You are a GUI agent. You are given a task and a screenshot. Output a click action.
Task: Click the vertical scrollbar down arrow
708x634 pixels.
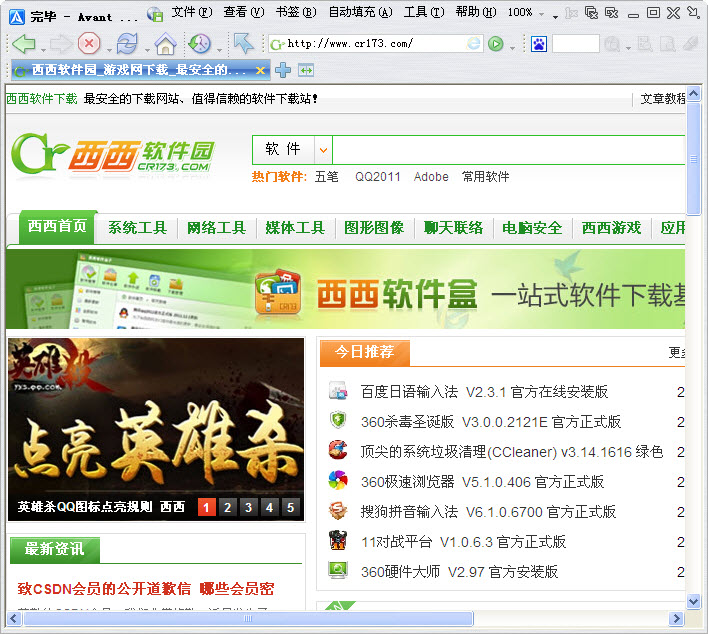[693, 601]
